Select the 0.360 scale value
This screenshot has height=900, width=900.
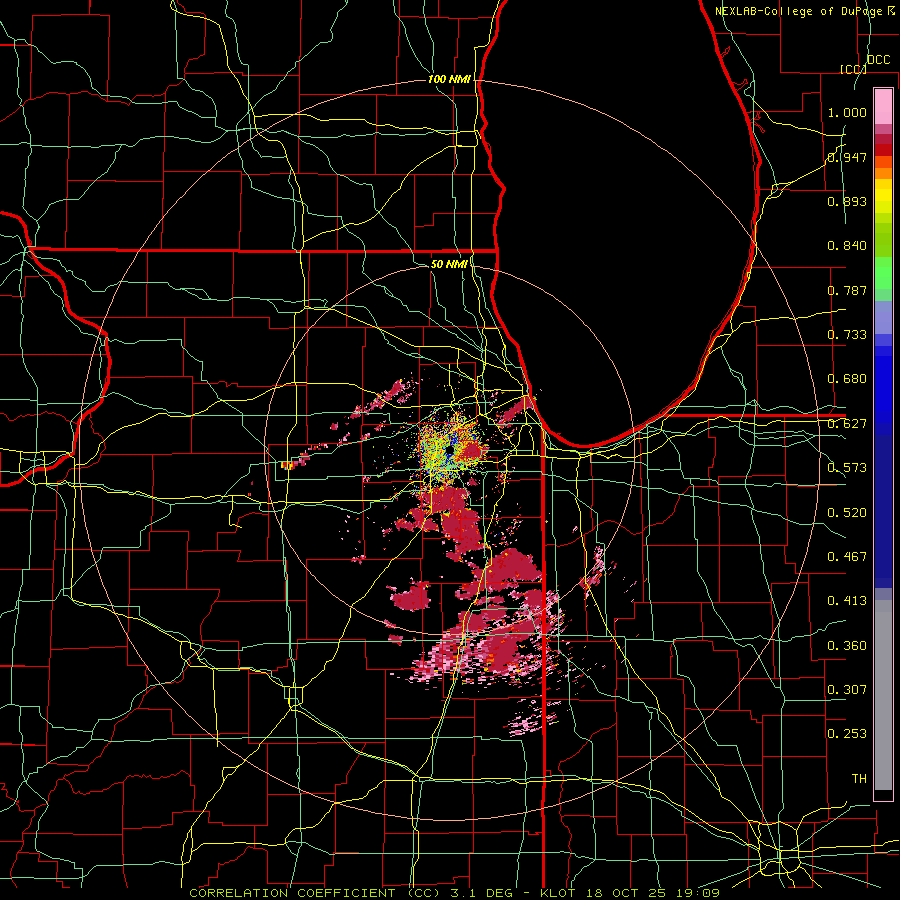point(847,646)
